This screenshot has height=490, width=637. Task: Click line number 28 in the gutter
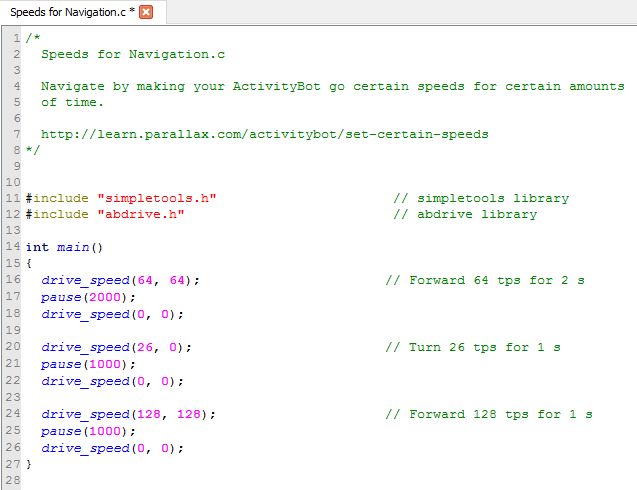click(x=12, y=481)
